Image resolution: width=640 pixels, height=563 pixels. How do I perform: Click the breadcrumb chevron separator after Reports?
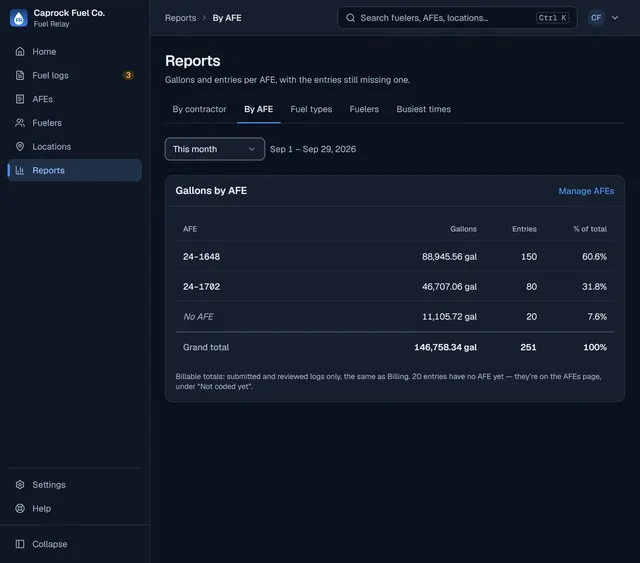click(x=204, y=18)
